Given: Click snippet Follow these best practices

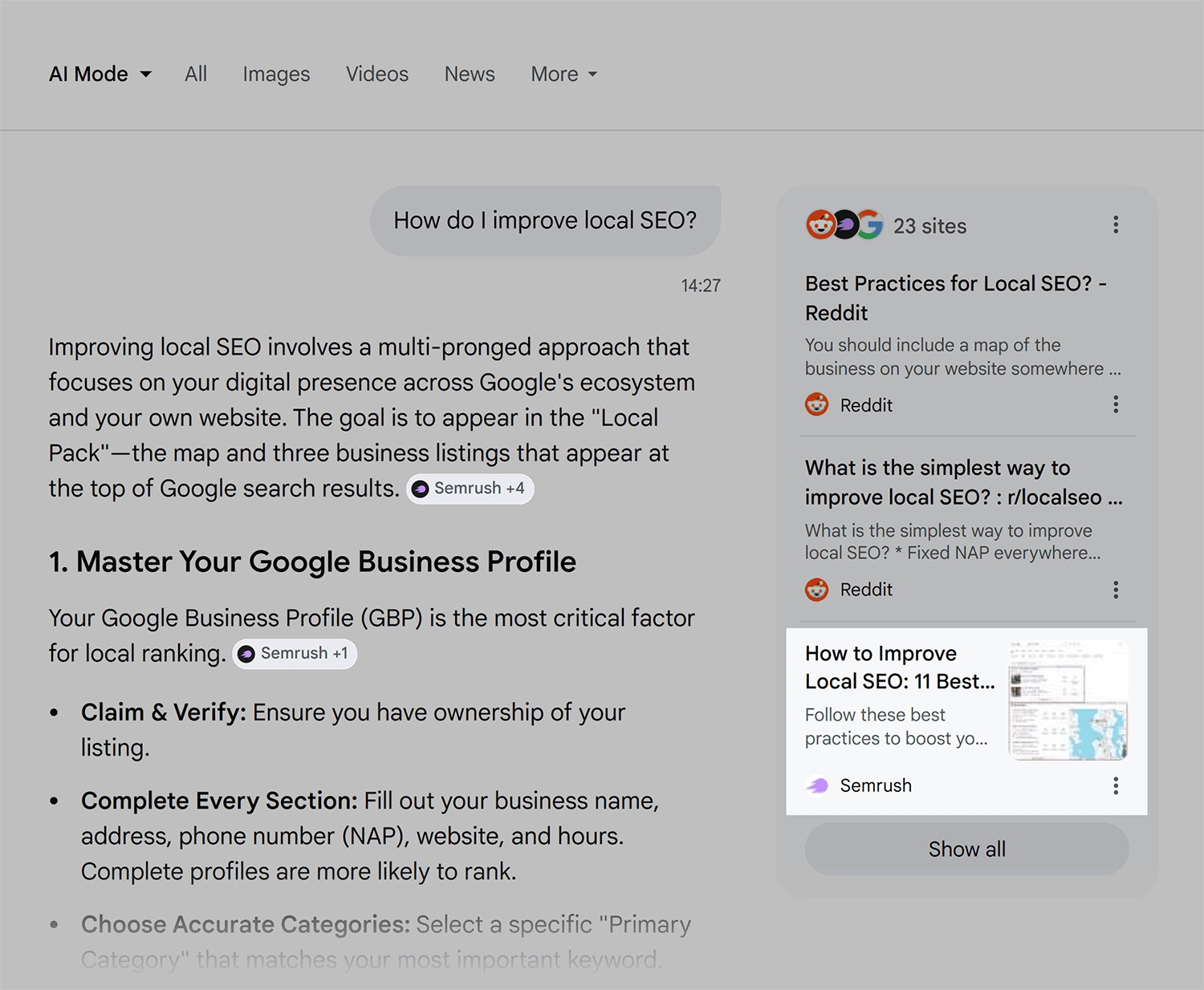Looking at the screenshot, I should point(896,726).
